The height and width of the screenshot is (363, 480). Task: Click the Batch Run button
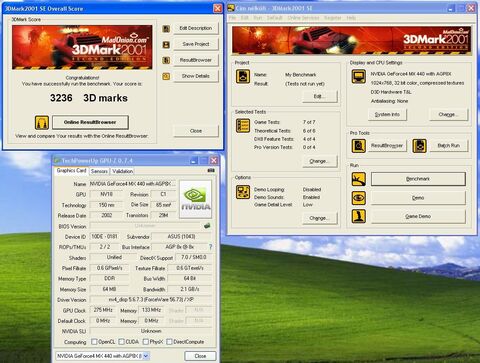(x=449, y=146)
